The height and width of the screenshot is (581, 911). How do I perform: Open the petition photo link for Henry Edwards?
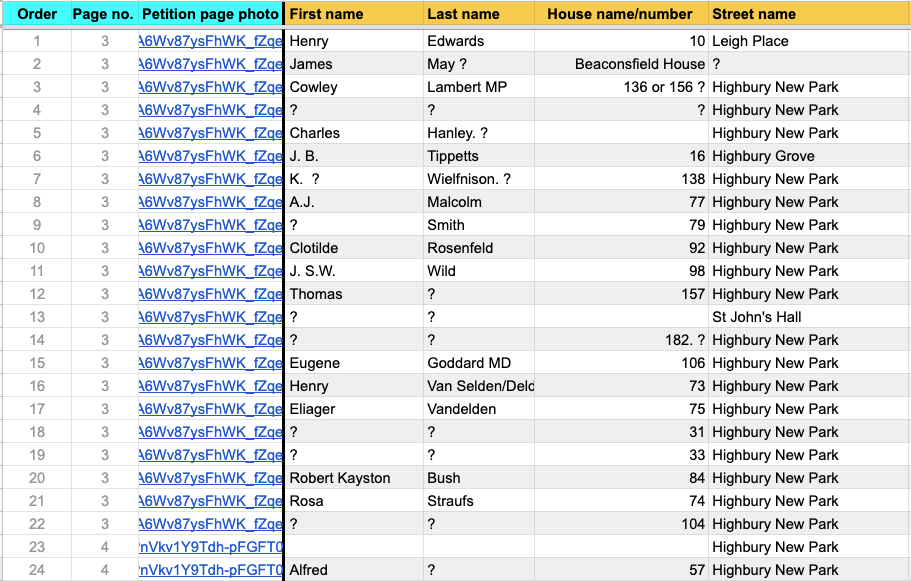(x=211, y=41)
